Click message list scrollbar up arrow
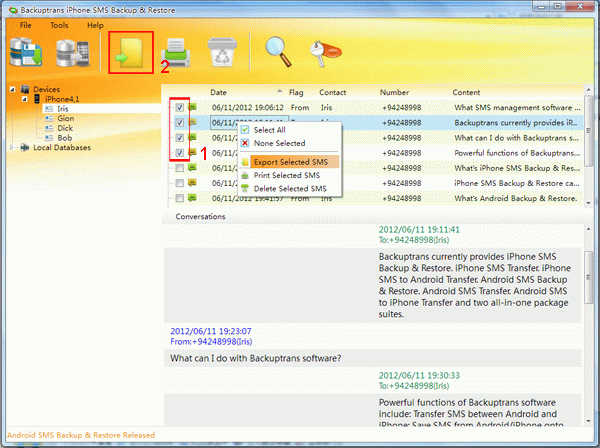The image size is (600, 448). (x=589, y=90)
